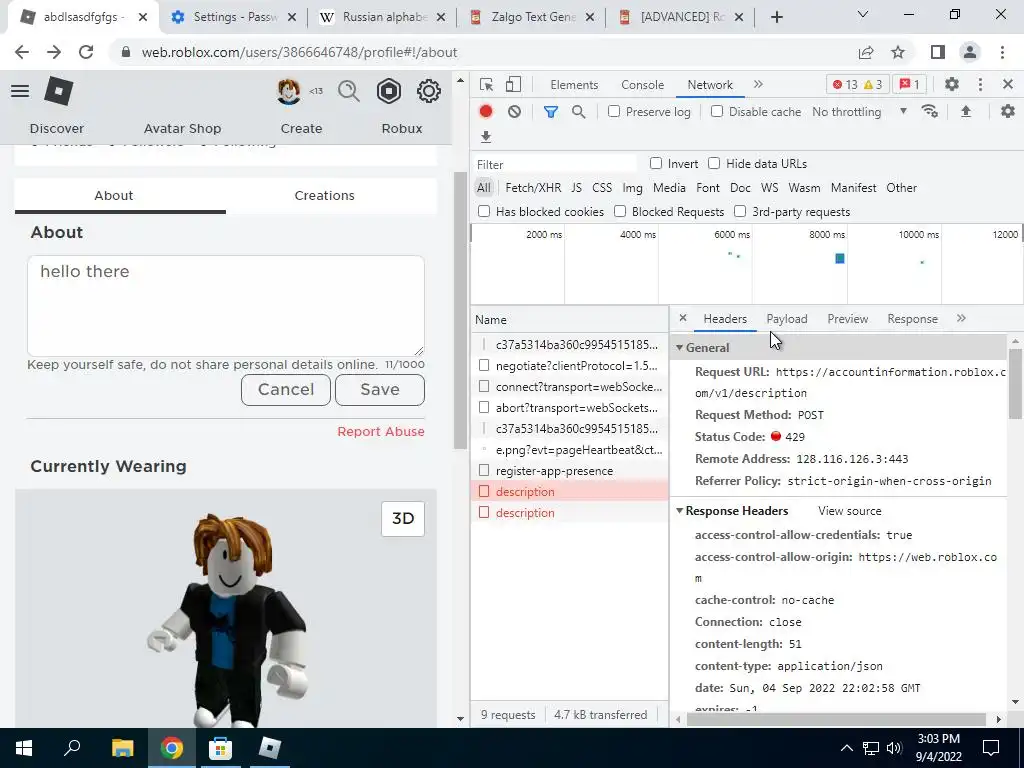Tick checkbox beside negotiate?clientProtocol request
The width and height of the screenshot is (1024, 768).
tap(484, 365)
